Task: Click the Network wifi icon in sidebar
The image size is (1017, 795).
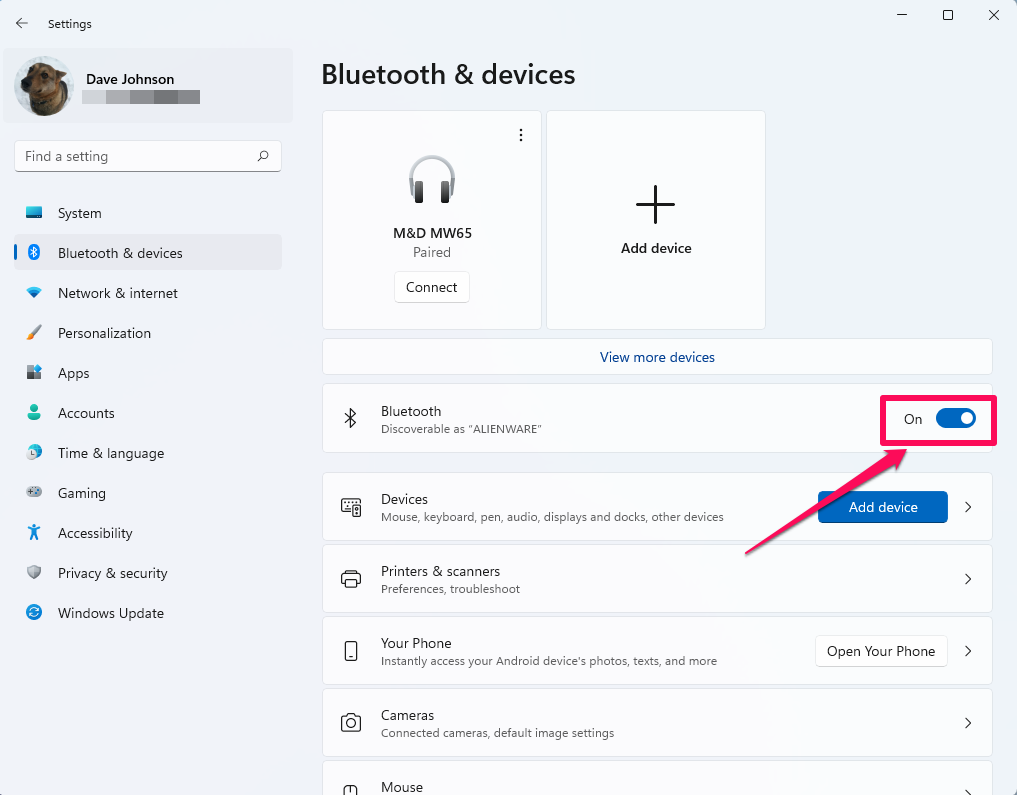Action: point(34,292)
